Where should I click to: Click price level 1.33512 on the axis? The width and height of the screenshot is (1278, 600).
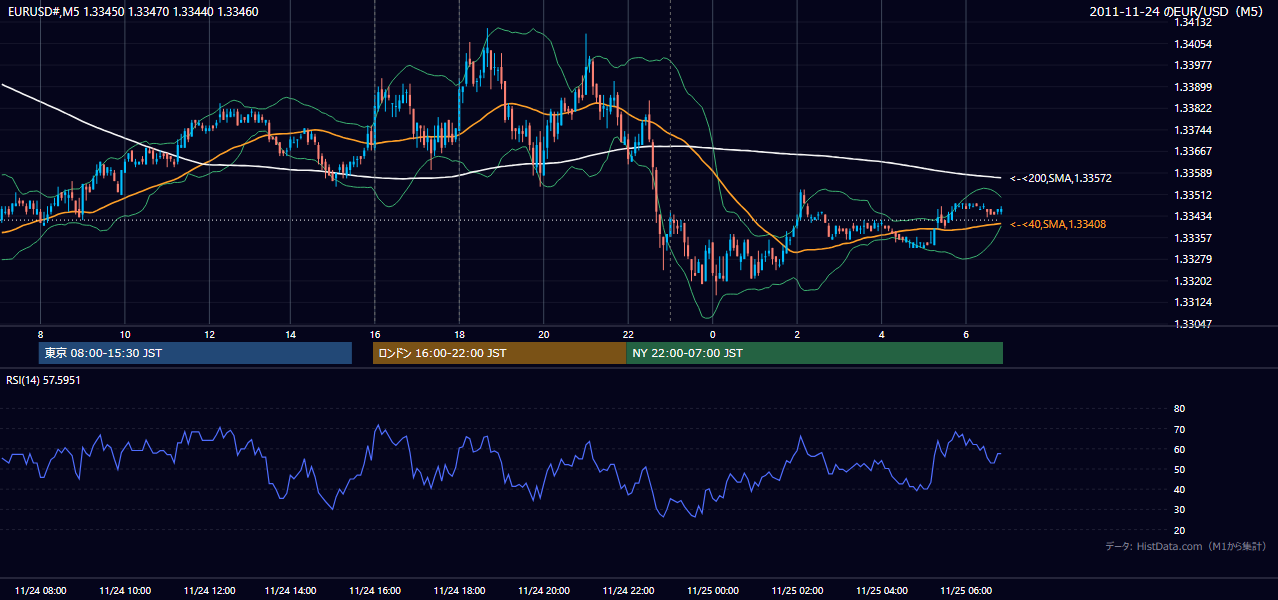pyautogui.click(x=1194, y=195)
